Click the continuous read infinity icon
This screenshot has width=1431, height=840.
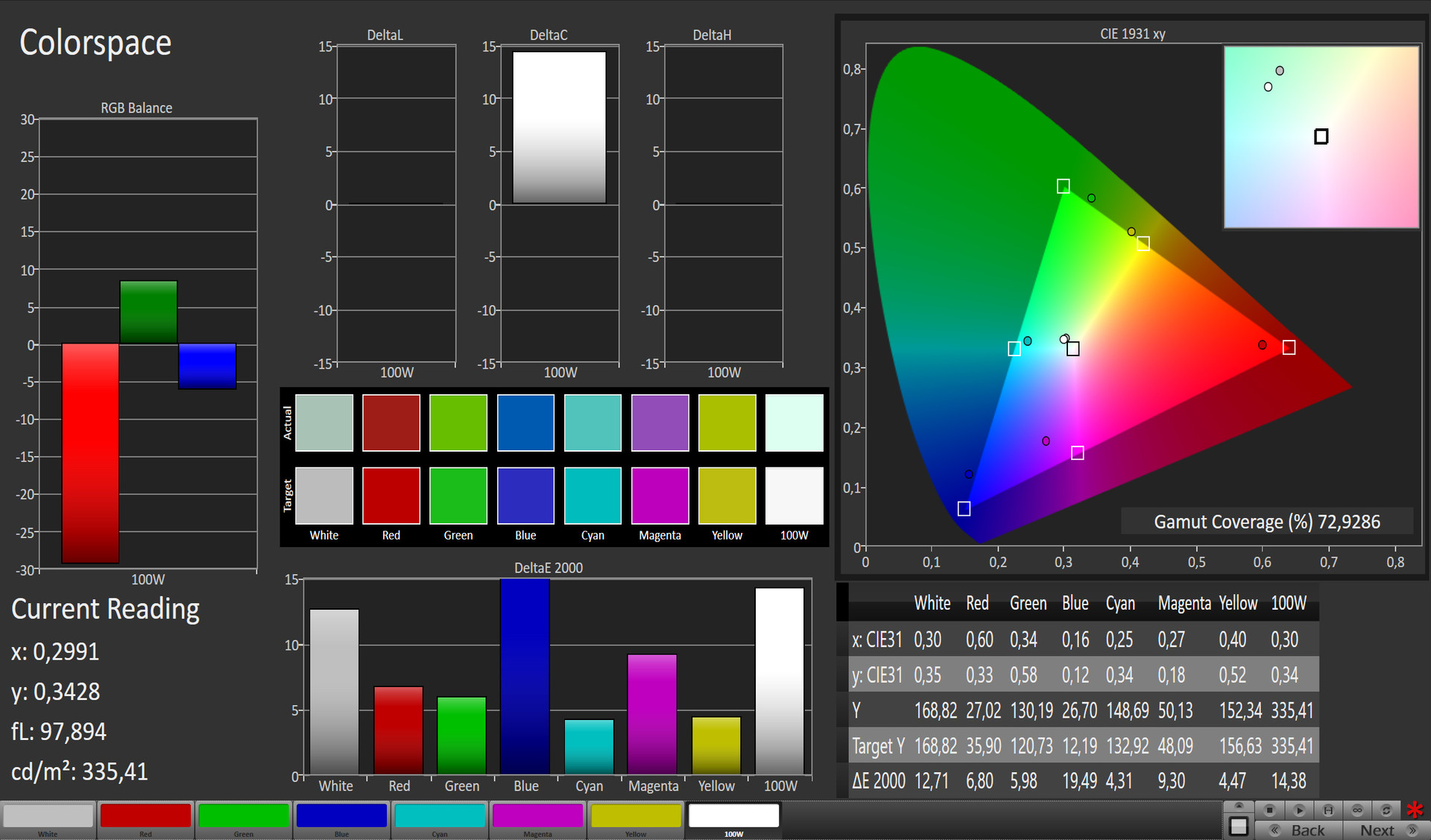click(x=1357, y=810)
